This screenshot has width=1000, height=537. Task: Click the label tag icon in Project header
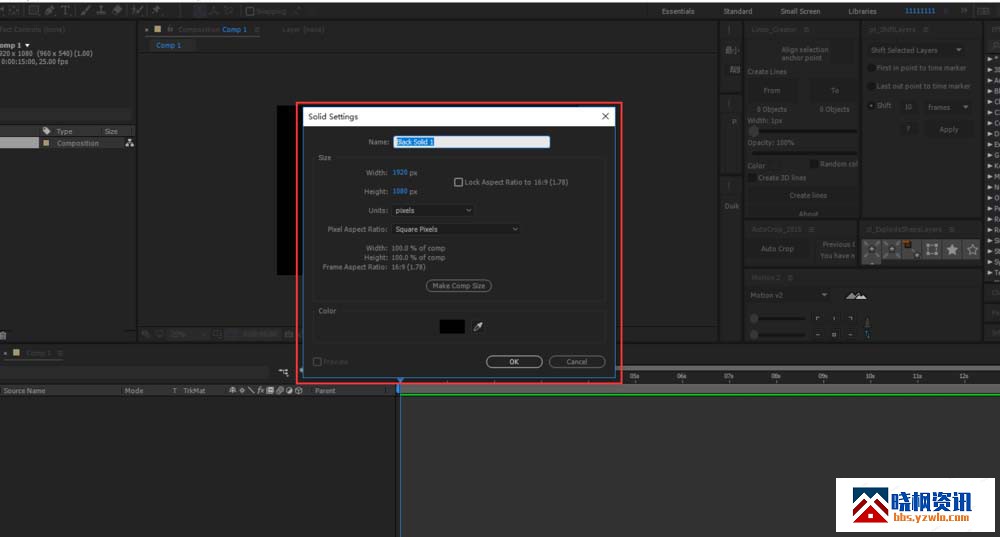coord(47,131)
